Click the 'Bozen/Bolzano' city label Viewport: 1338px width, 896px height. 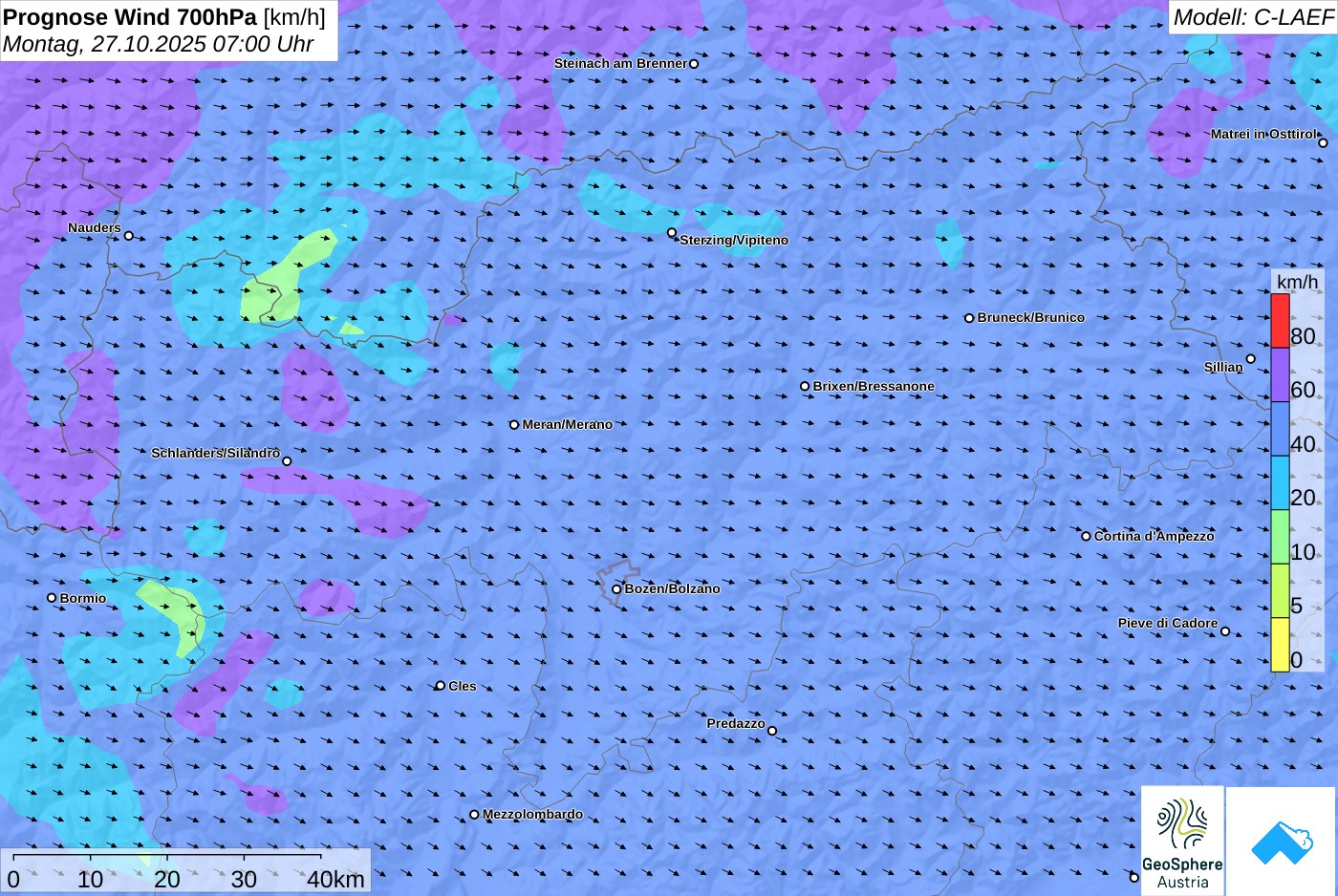click(x=672, y=589)
